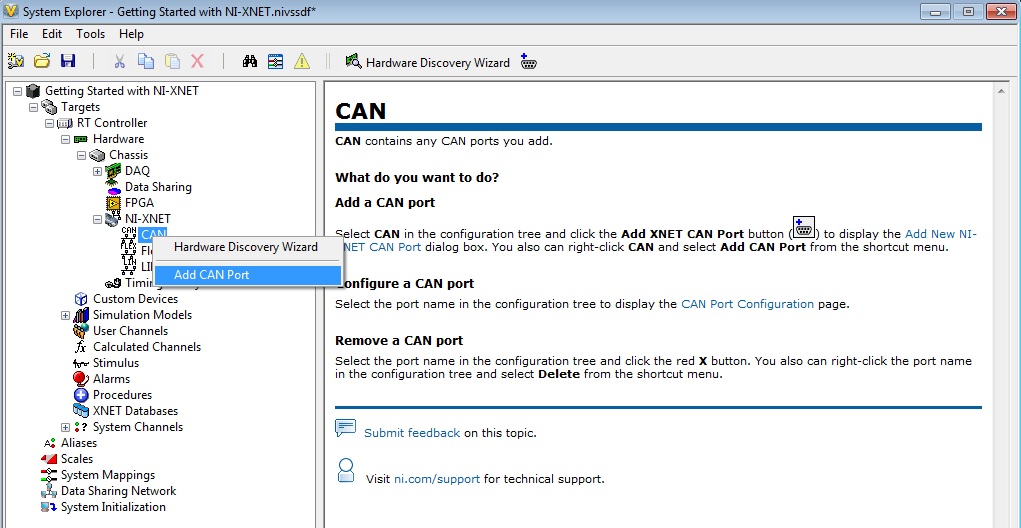Select the RT Controller tree item
The image size is (1021, 528).
112,123
